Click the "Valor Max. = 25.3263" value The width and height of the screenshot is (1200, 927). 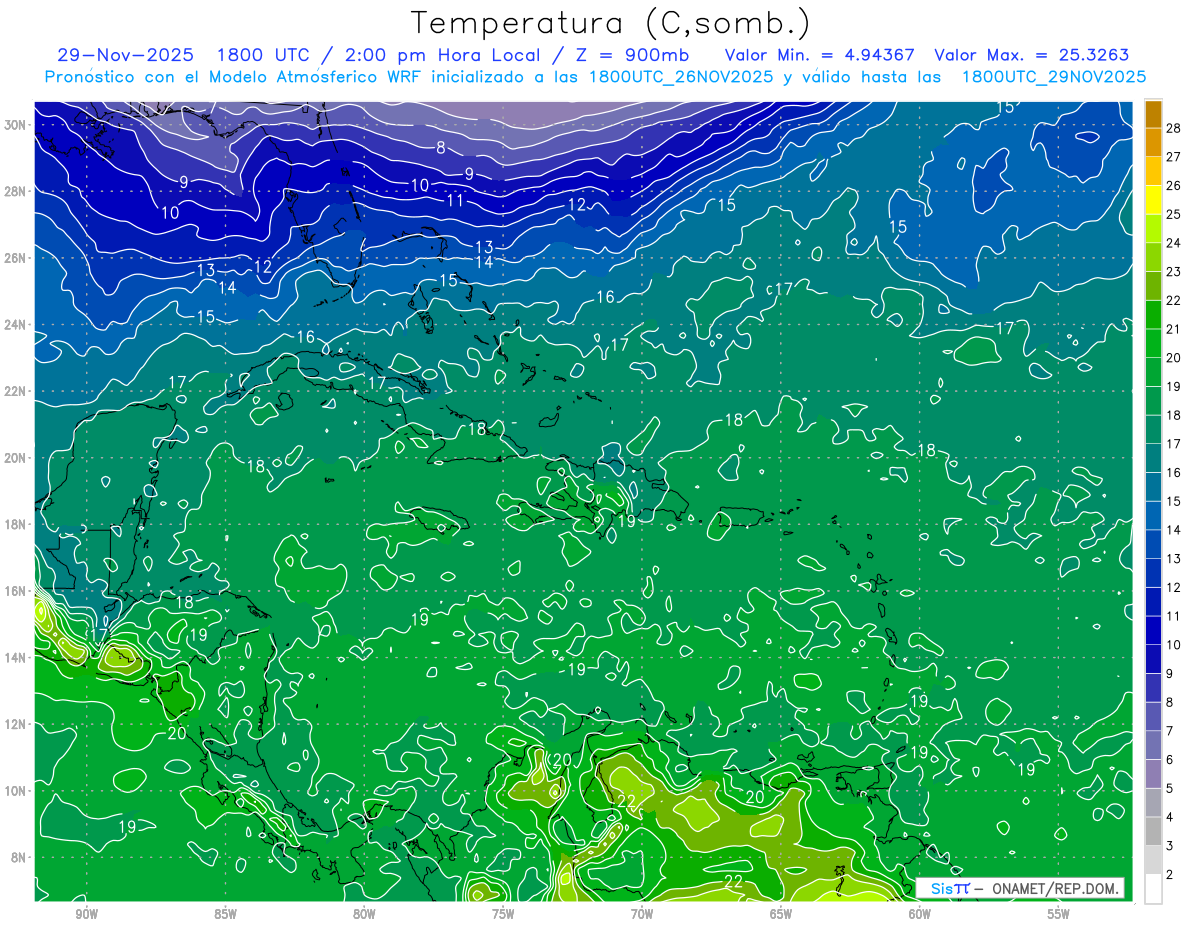tap(1031, 55)
